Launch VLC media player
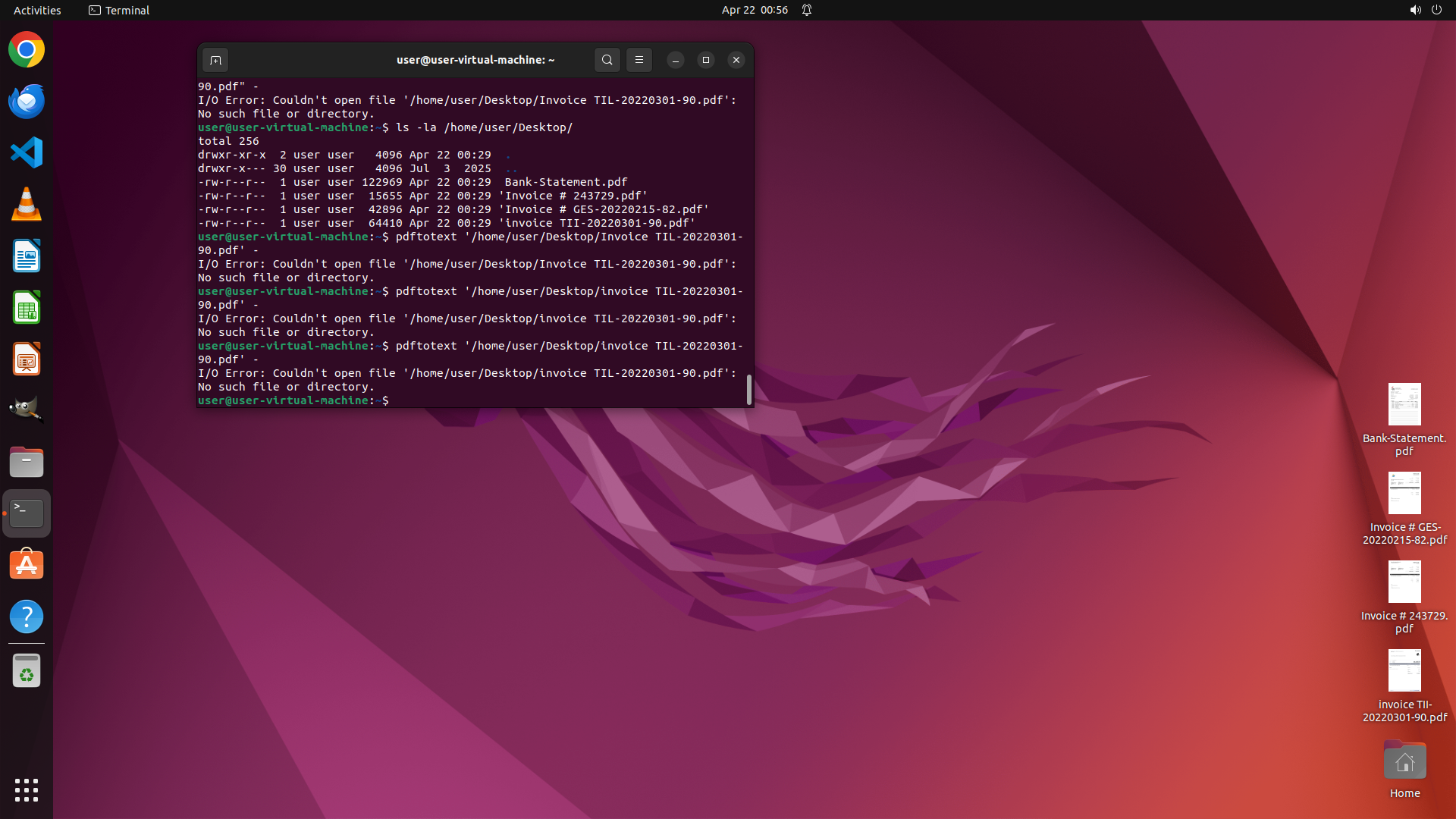 [27, 205]
